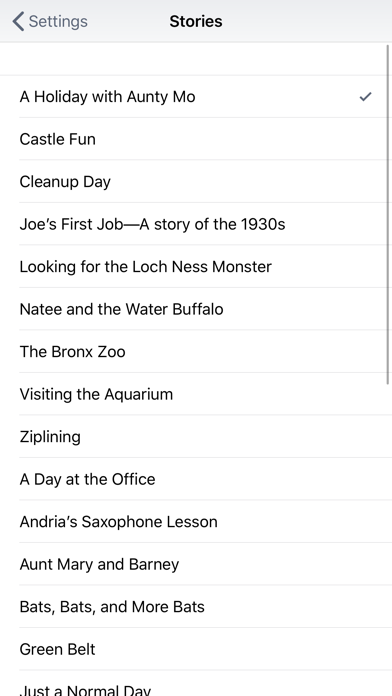
Task: Tap the back chevron icon
Action: click(x=18, y=21)
